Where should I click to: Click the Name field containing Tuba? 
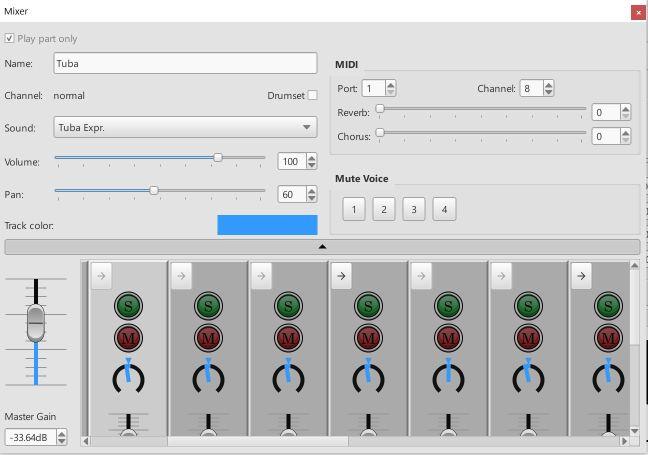[x=185, y=63]
